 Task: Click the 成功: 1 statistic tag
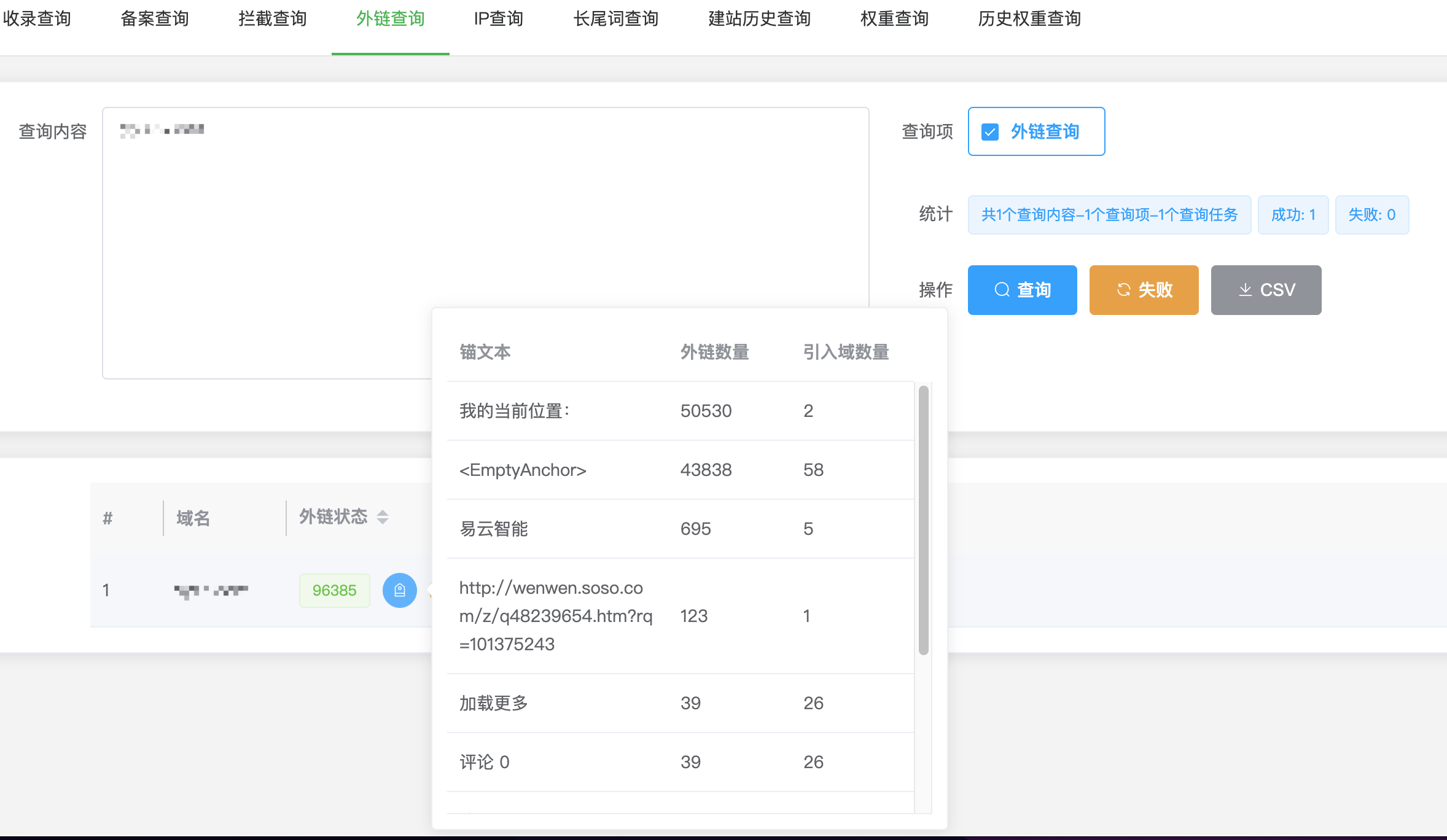[1293, 215]
